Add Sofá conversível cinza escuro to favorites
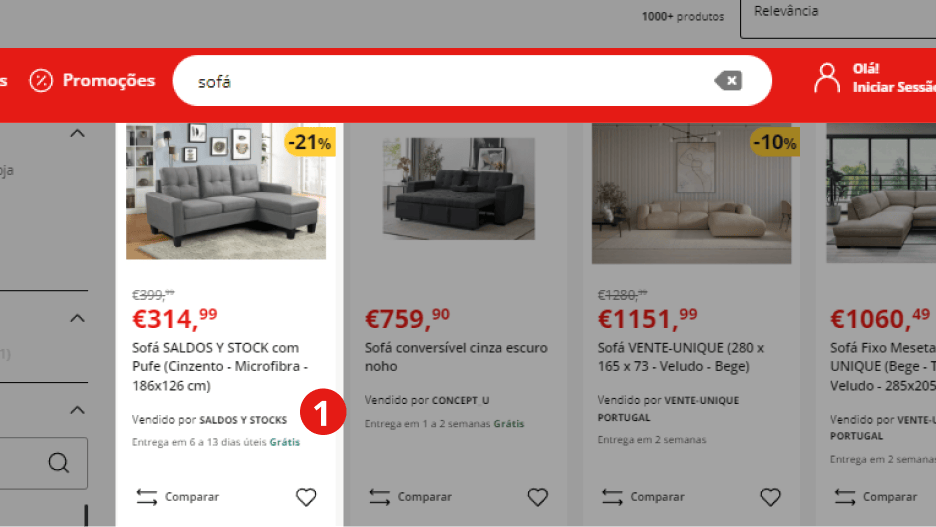This screenshot has height=527, width=936. [x=538, y=497]
